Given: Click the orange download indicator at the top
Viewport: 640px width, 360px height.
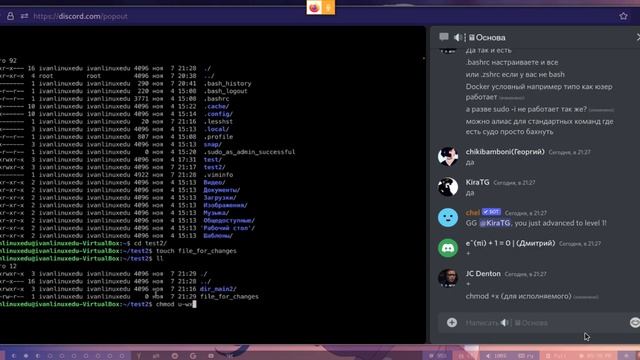Looking at the screenshot, I should pos(328,7).
